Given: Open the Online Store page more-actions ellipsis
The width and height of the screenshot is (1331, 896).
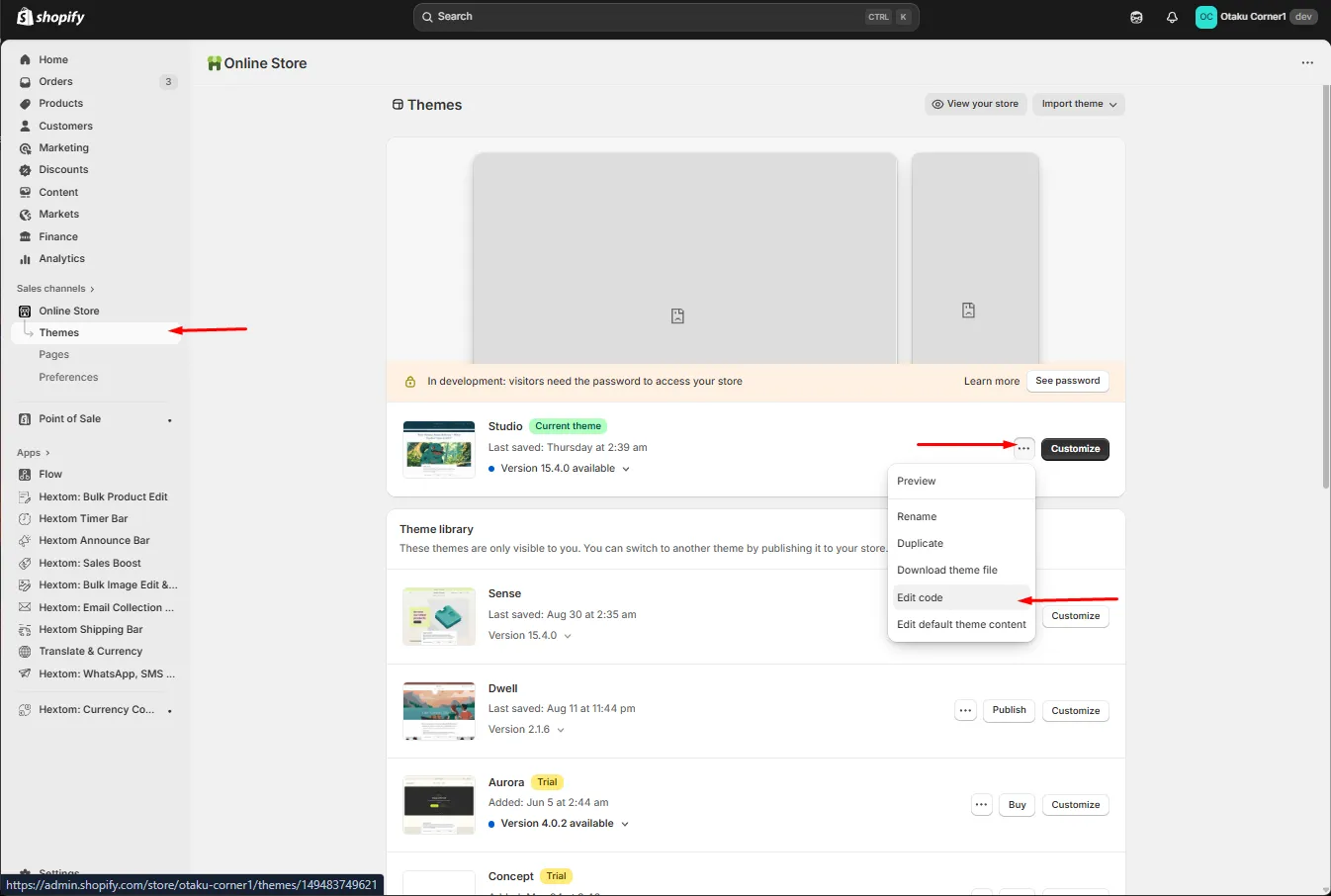Looking at the screenshot, I should tap(1307, 63).
